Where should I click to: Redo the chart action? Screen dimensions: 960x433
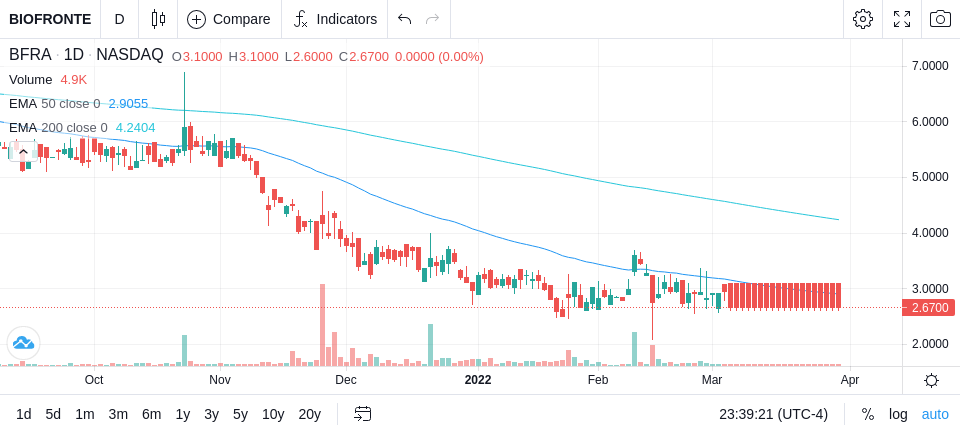coord(433,19)
